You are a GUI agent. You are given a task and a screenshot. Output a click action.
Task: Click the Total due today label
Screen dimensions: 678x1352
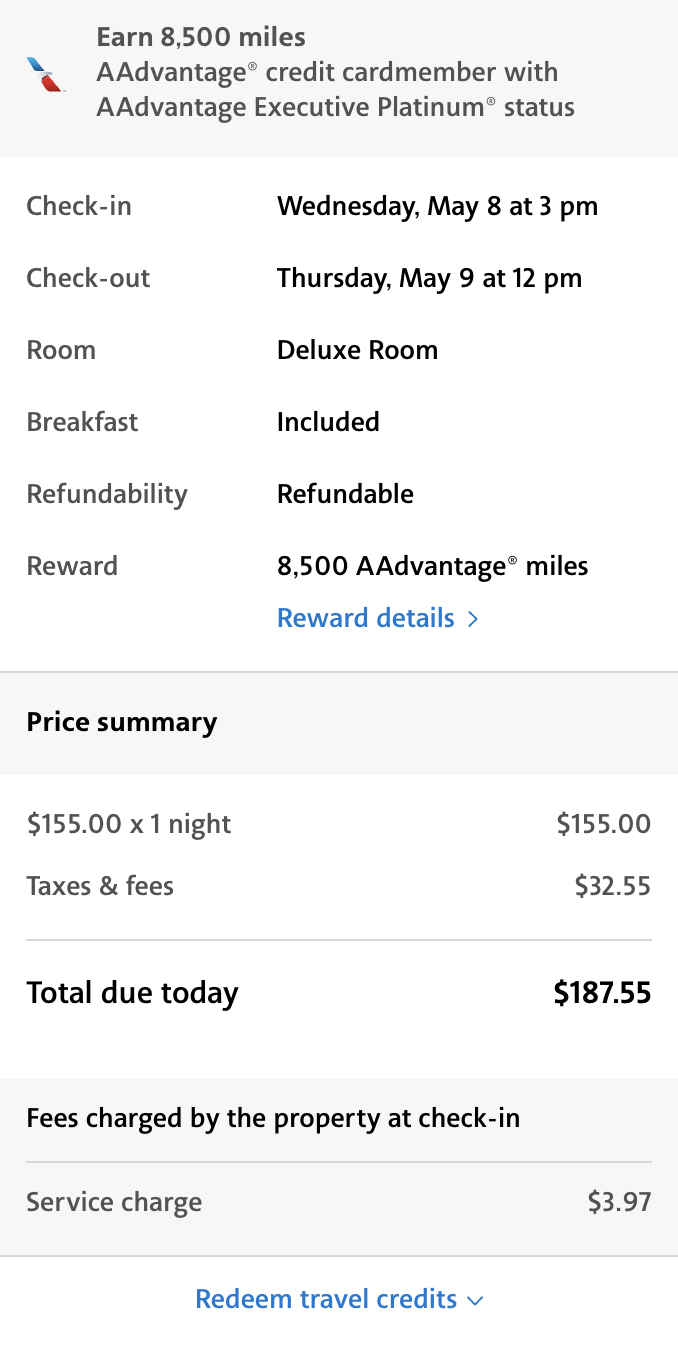132,993
